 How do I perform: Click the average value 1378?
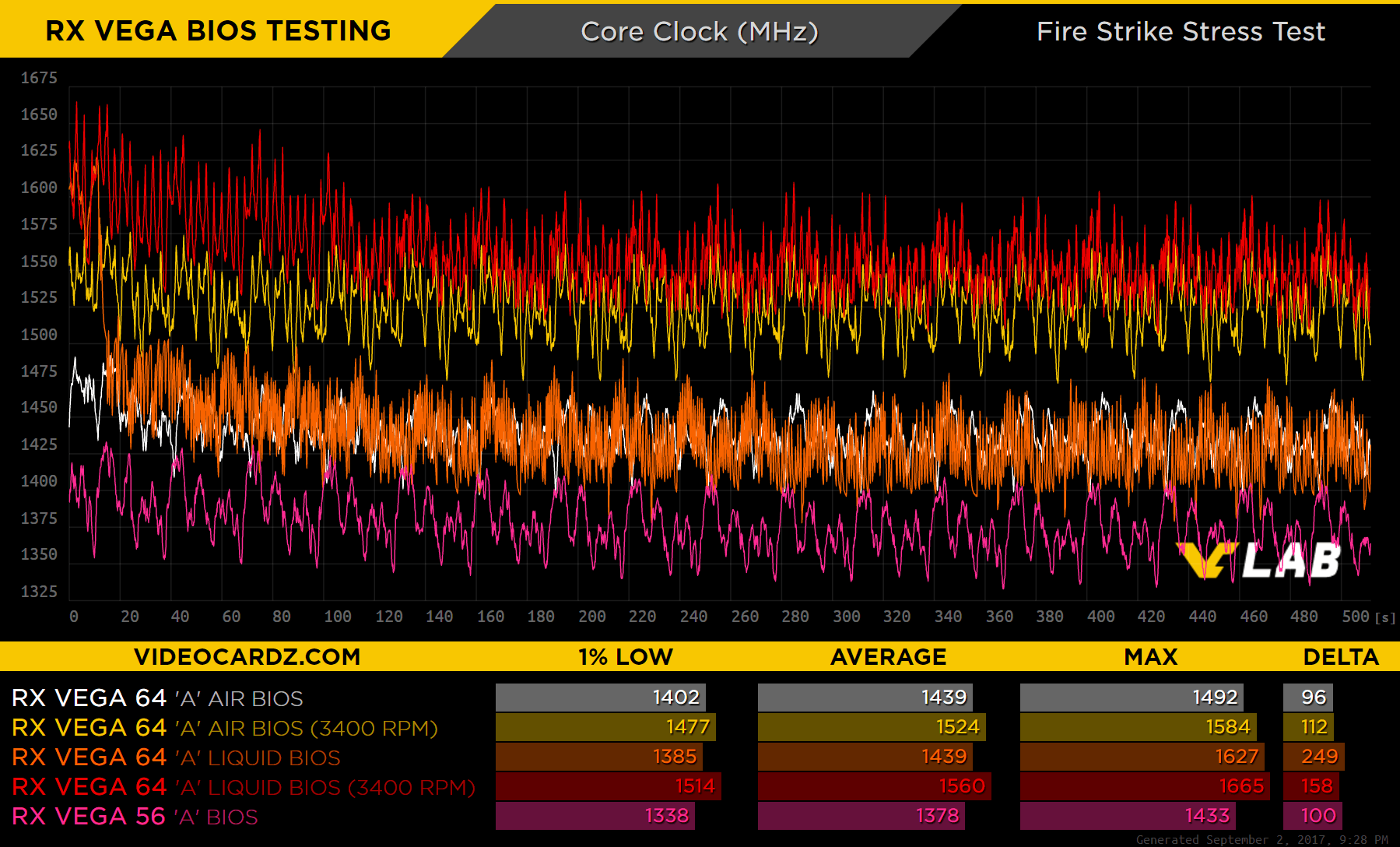(937, 816)
